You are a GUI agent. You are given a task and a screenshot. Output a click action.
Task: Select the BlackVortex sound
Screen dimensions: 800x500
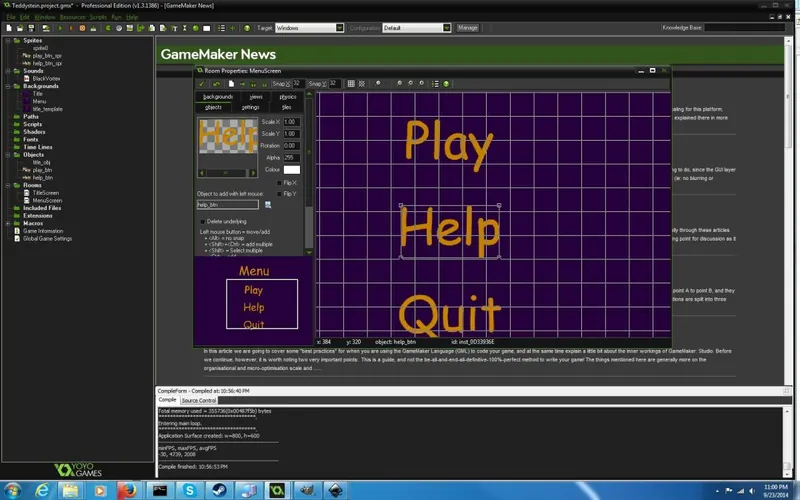click(46, 79)
